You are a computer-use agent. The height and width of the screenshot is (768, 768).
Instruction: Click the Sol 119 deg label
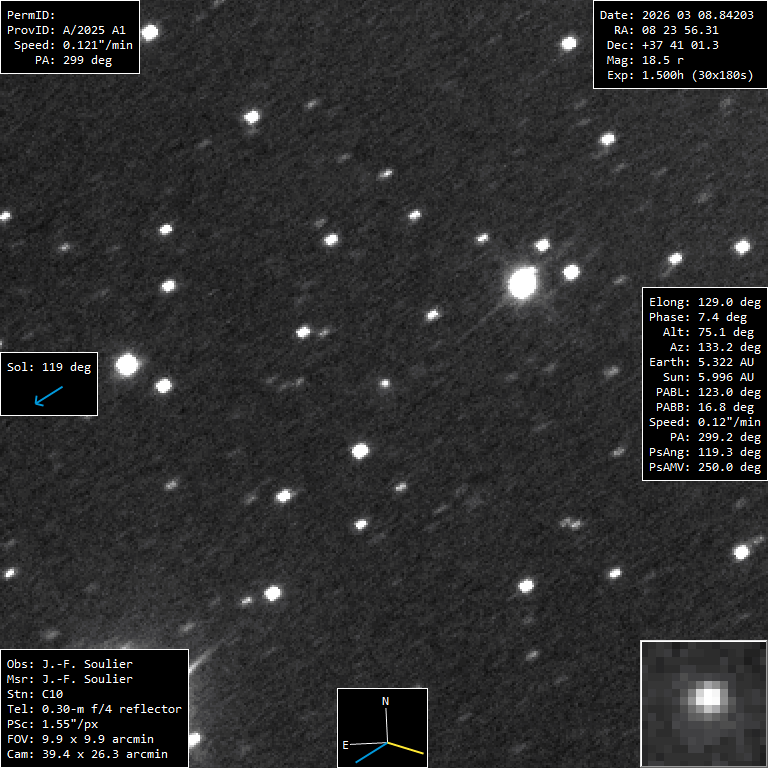pyautogui.click(x=49, y=367)
